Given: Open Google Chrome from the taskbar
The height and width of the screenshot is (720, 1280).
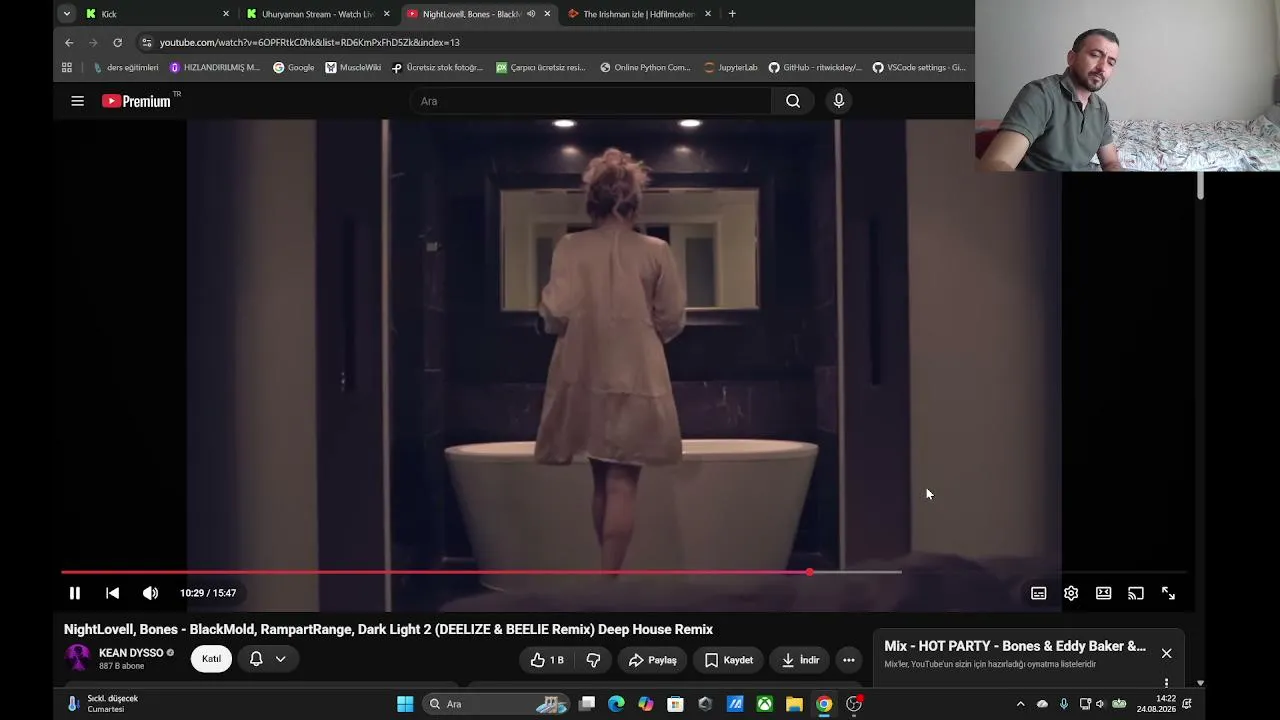Looking at the screenshot, I should pyautogui.click(x=824, y=704).
